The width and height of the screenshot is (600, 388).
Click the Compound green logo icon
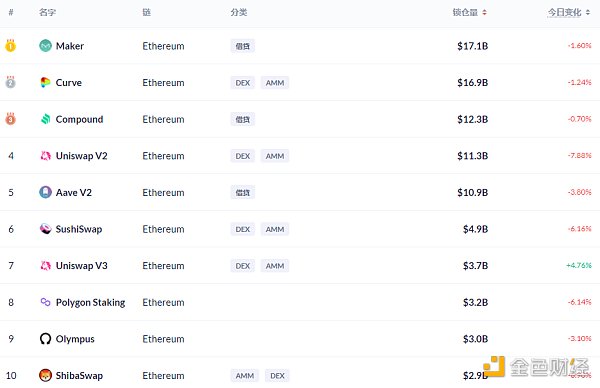pos(46,119)
